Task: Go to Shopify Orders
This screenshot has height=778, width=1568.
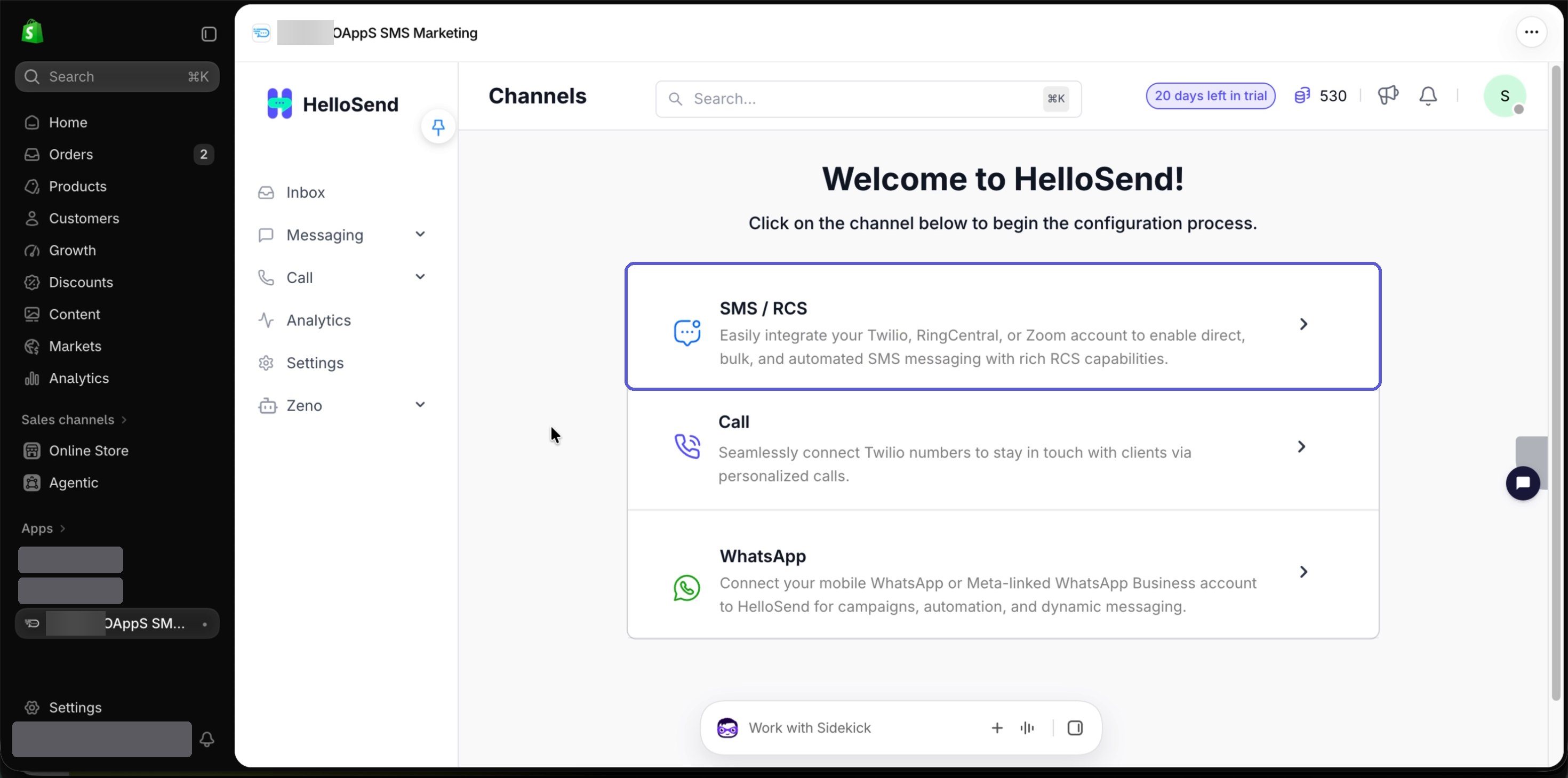Action: click(117, 154)
